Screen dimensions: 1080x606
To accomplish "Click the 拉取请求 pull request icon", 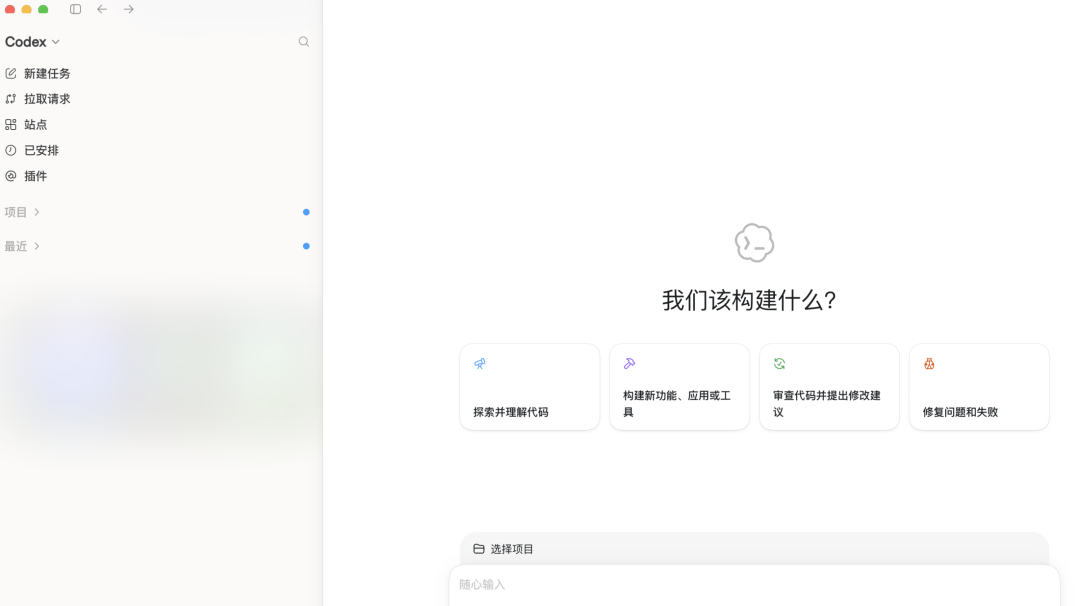I will pos(11,99).
